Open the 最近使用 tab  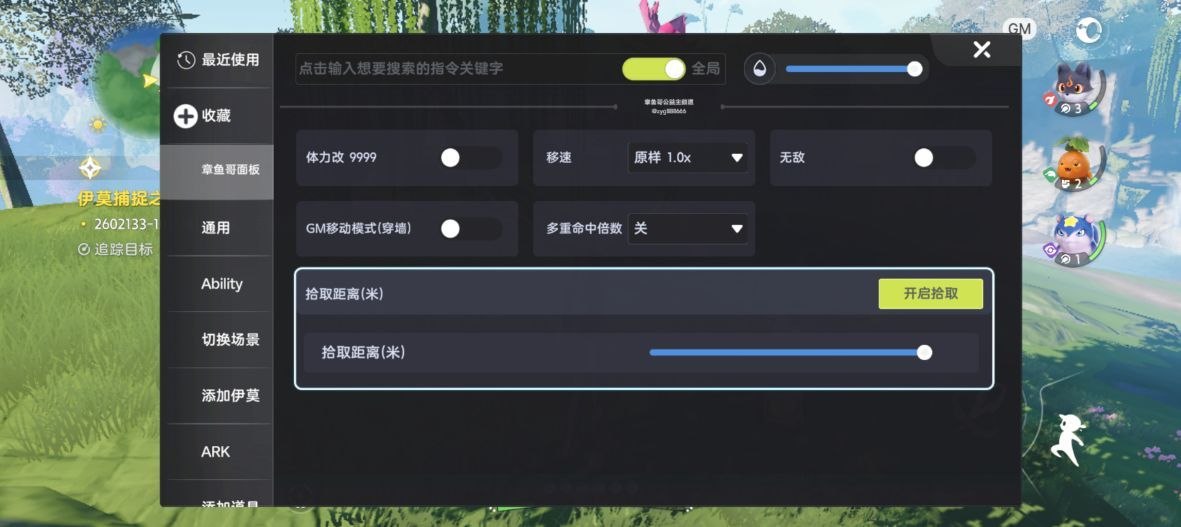[x=217, y=61]
